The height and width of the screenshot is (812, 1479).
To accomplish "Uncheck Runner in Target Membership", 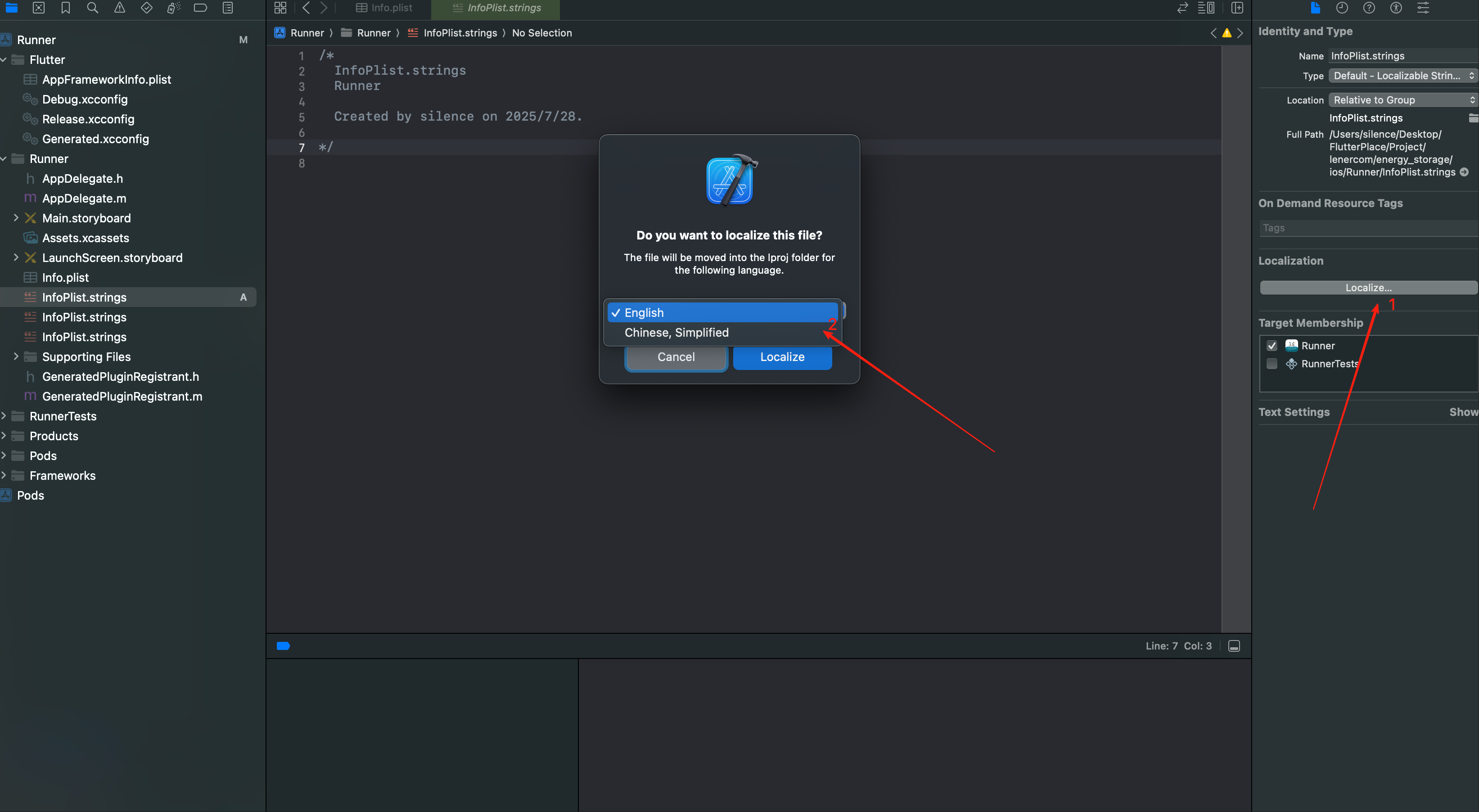I will coord(1272,345).
